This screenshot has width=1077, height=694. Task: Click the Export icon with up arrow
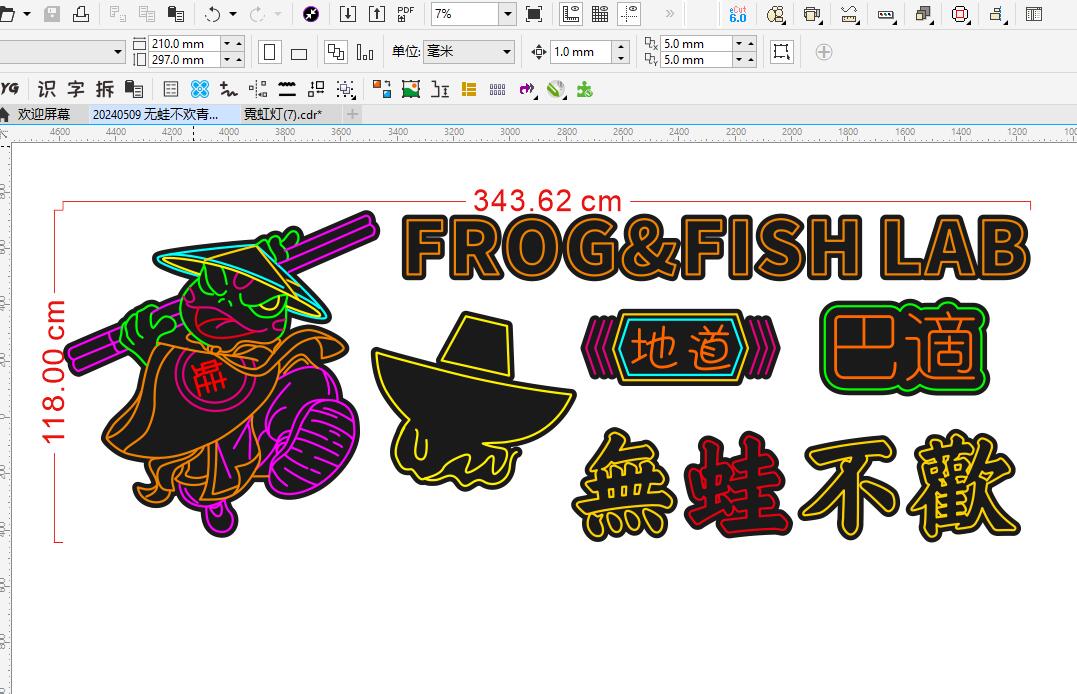pos(377,14)
